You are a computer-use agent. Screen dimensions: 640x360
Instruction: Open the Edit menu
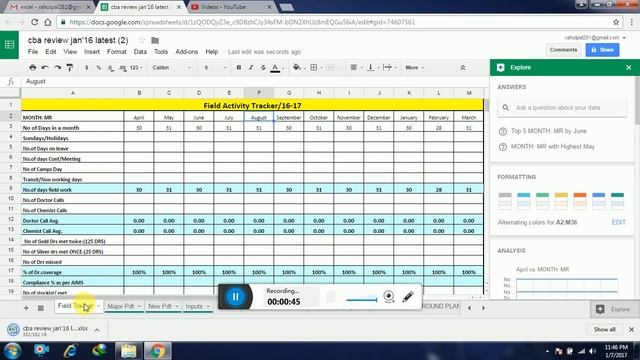coord(51,52)
